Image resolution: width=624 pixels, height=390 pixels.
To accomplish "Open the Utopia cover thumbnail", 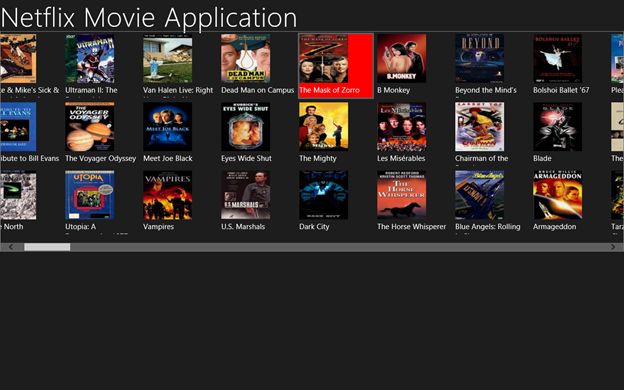I will 90,195.
